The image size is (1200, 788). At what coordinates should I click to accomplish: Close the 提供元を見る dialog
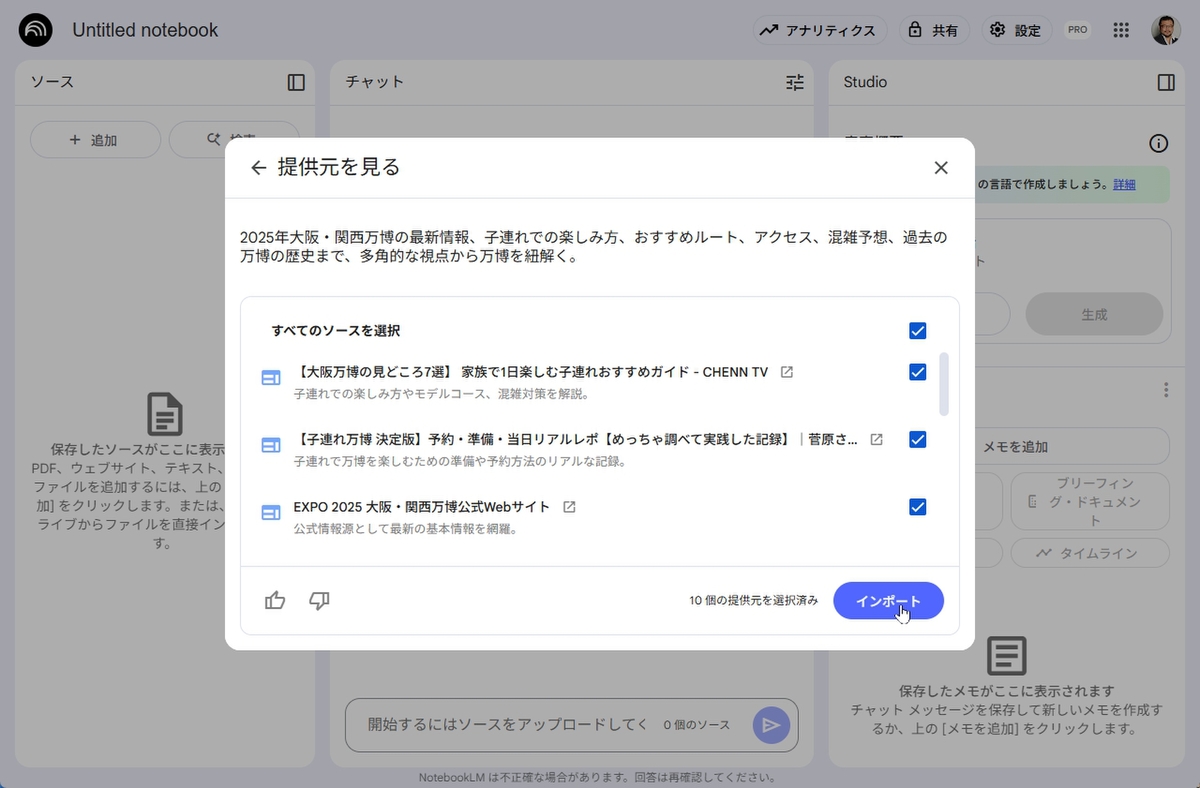click(941, 168)
